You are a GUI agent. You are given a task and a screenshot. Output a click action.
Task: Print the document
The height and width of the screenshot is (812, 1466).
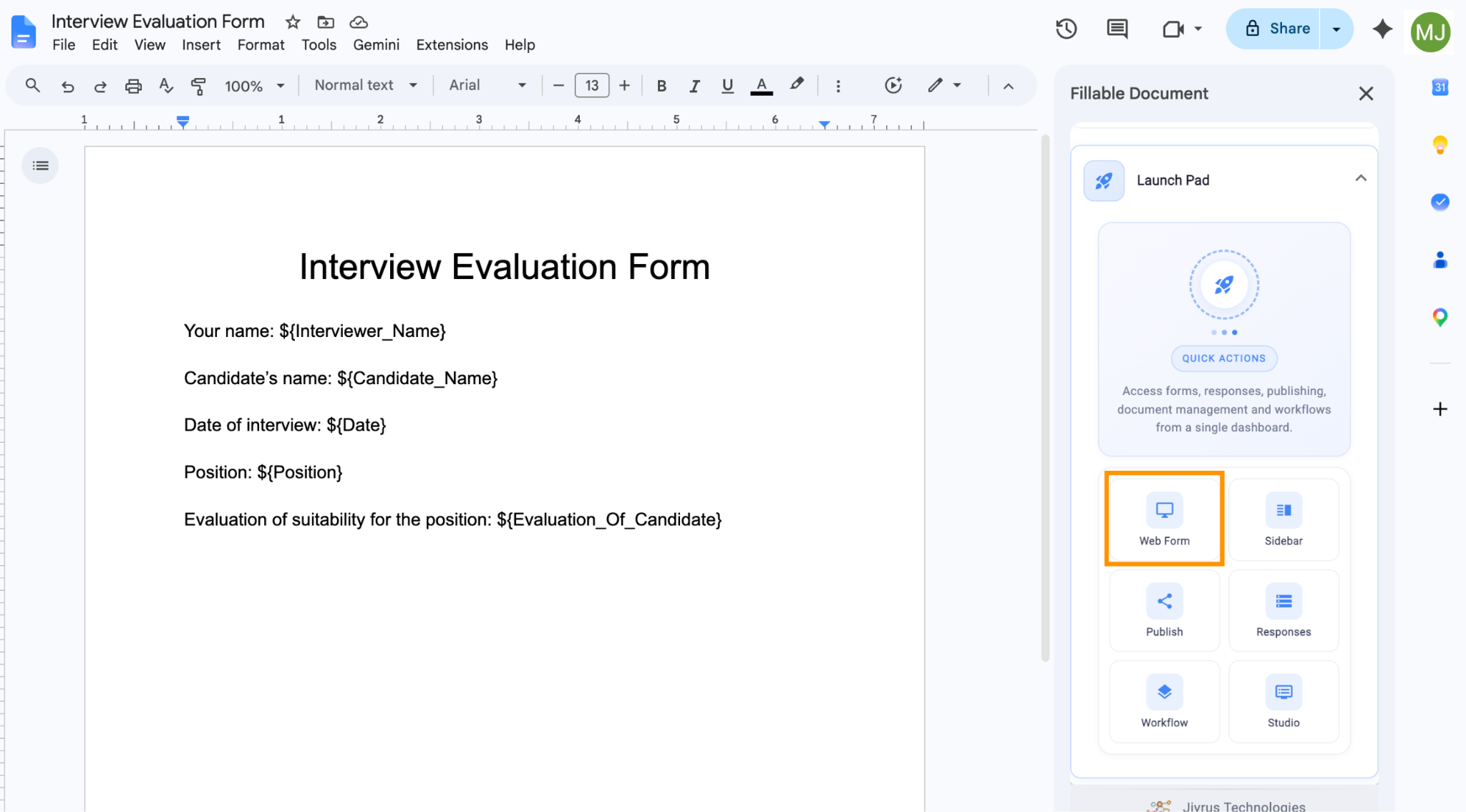click(133, 87)
